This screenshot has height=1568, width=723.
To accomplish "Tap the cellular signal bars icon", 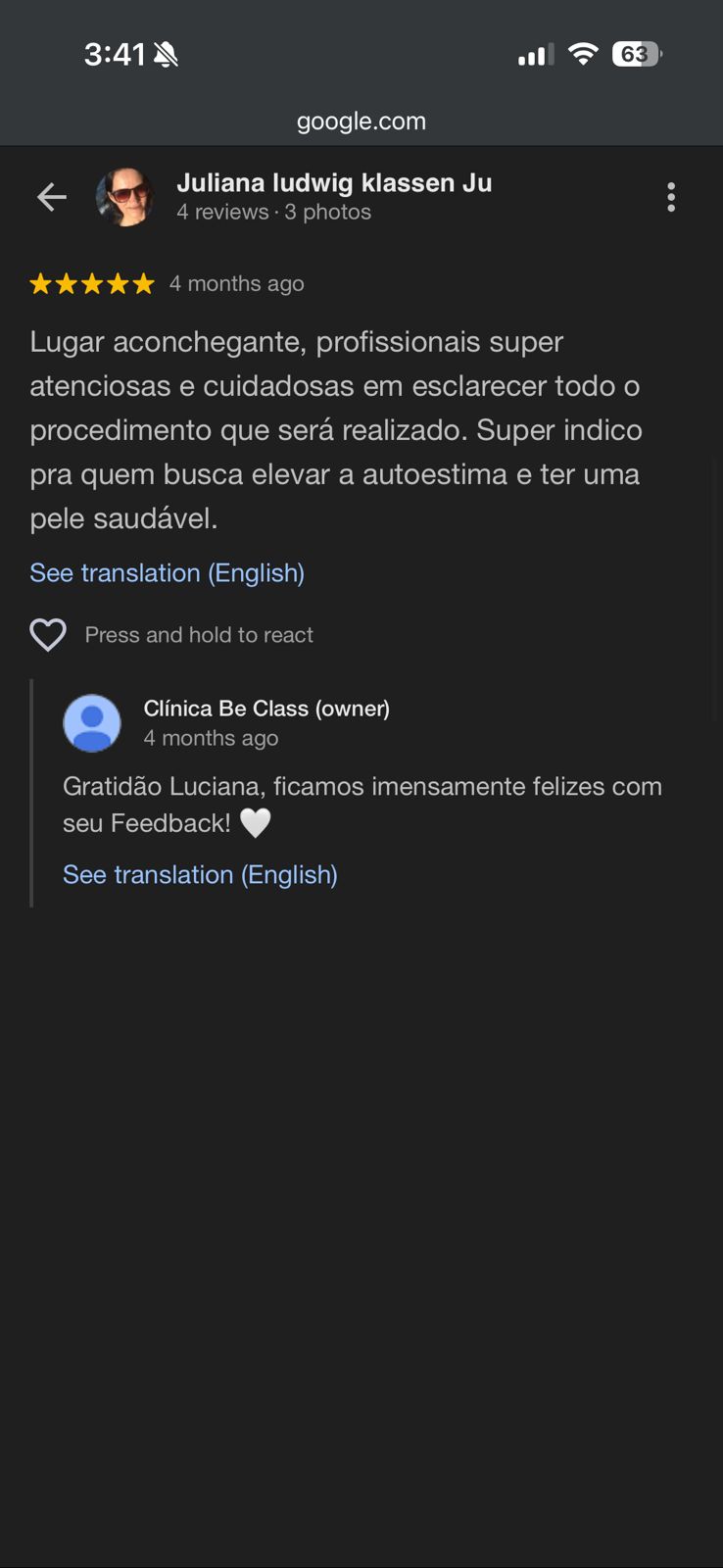I will [x=535, y=55].
